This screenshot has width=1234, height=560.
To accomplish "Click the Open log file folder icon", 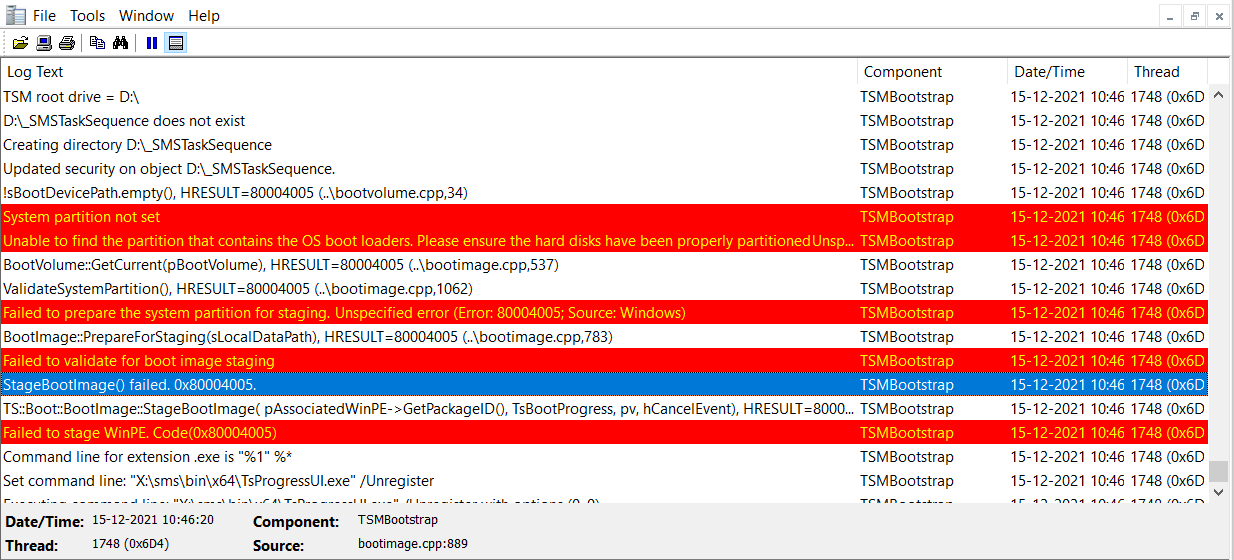I will tap(20, 43).
